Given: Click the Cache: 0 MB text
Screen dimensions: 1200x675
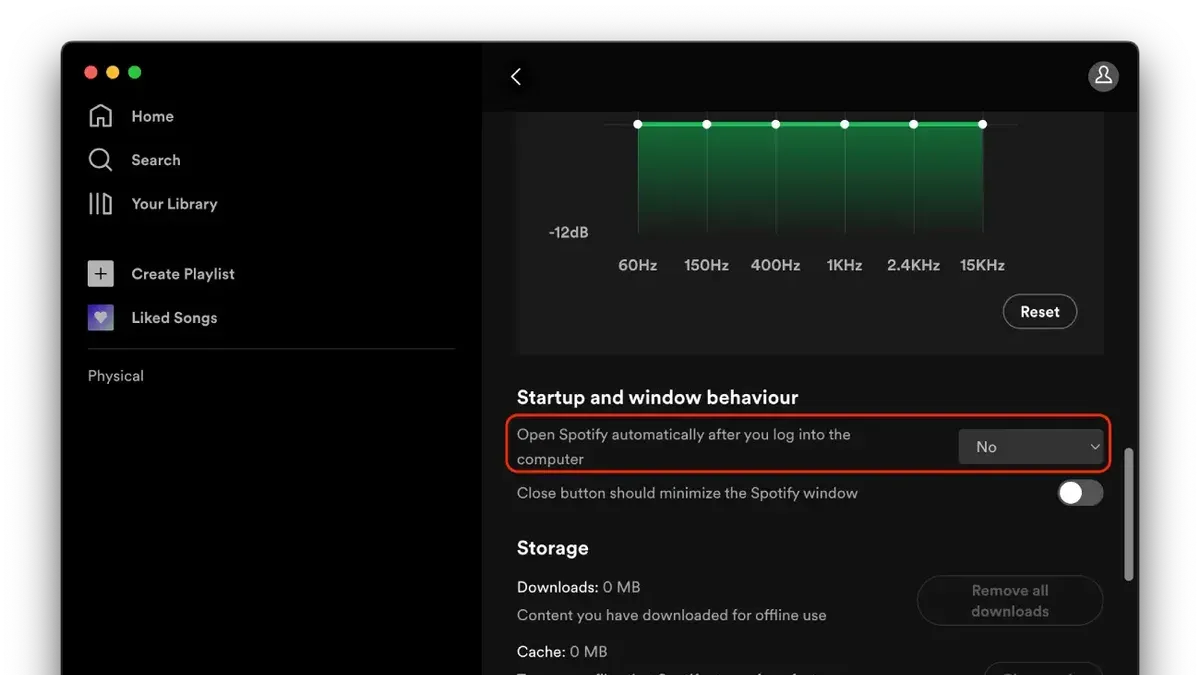Looking at the screenshot, I should click(x=562, y=652).
